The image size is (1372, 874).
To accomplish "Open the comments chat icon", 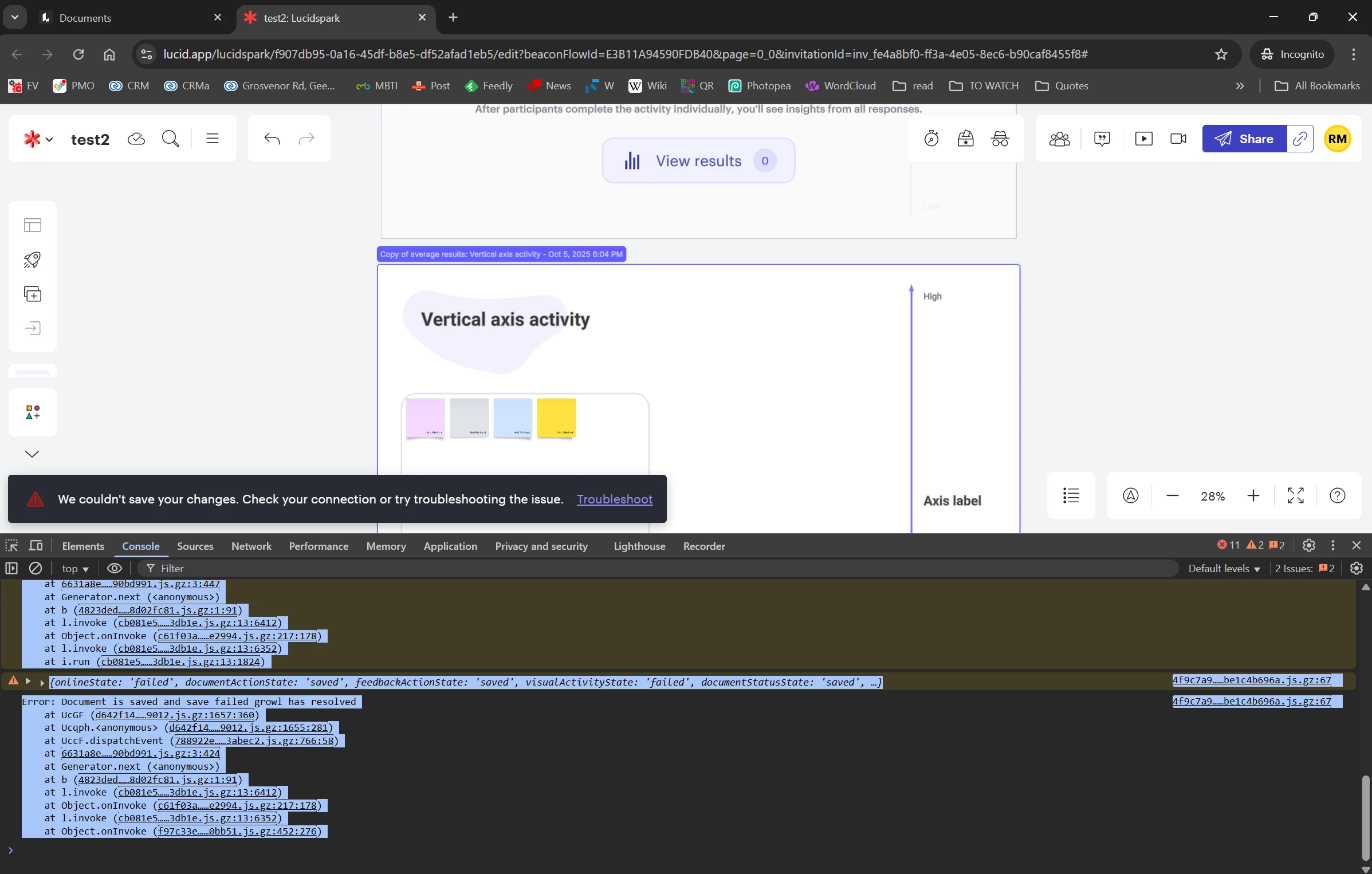I will click(x=1102, y=139).
